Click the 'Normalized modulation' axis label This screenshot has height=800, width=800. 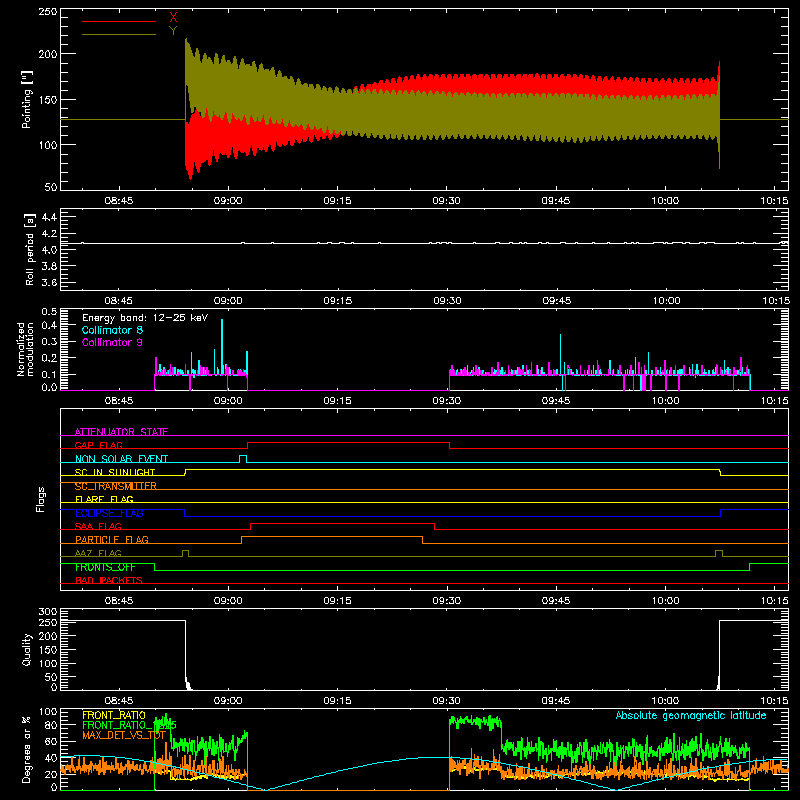[26, 349]
